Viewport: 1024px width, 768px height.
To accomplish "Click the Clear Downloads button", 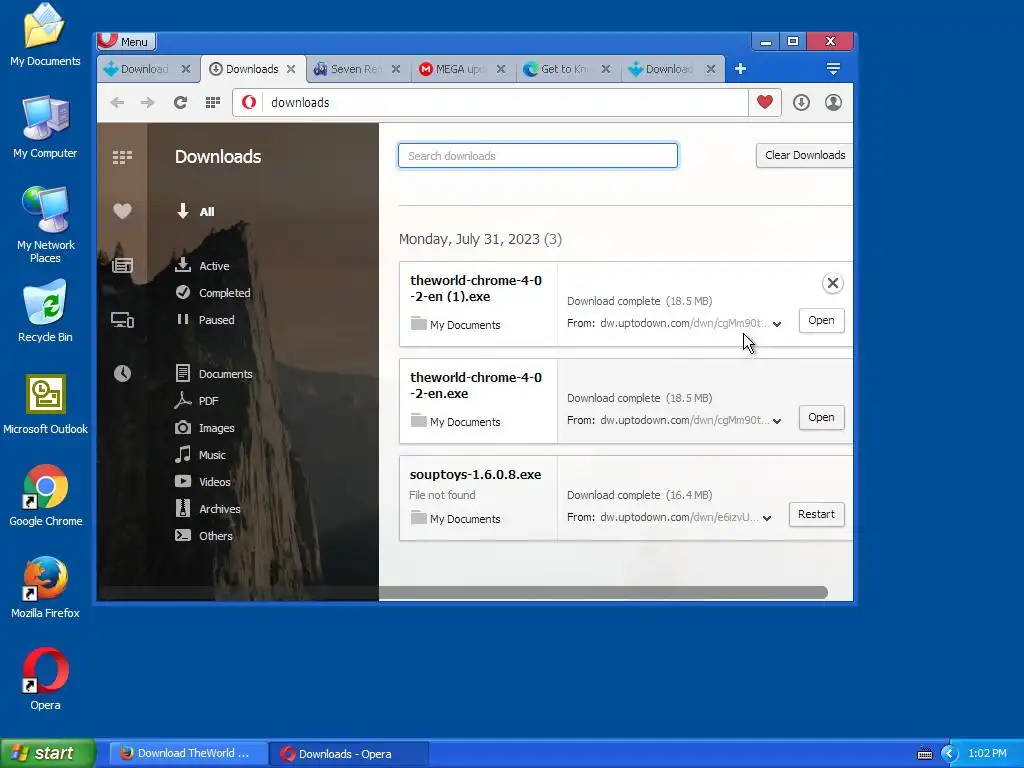I will (805, 155).
